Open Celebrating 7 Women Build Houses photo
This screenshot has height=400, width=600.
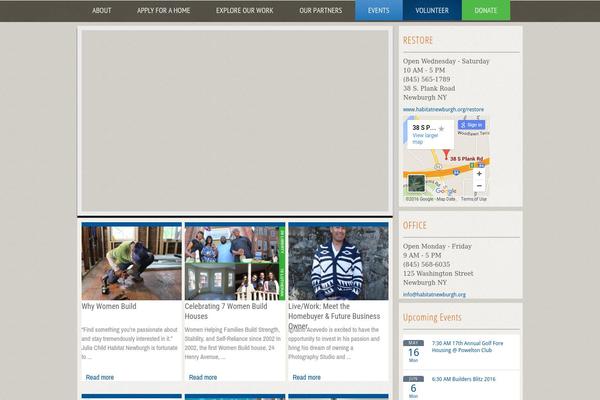point(235,261)
